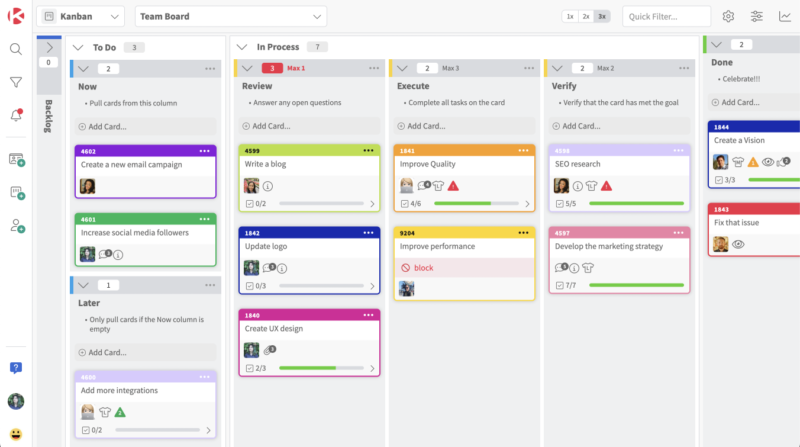Click the Quick Filter input field

tap(666, 17)
